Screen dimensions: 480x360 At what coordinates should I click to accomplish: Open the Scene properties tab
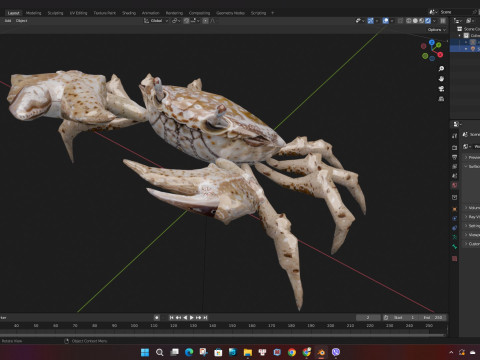[x=454, y=175]
